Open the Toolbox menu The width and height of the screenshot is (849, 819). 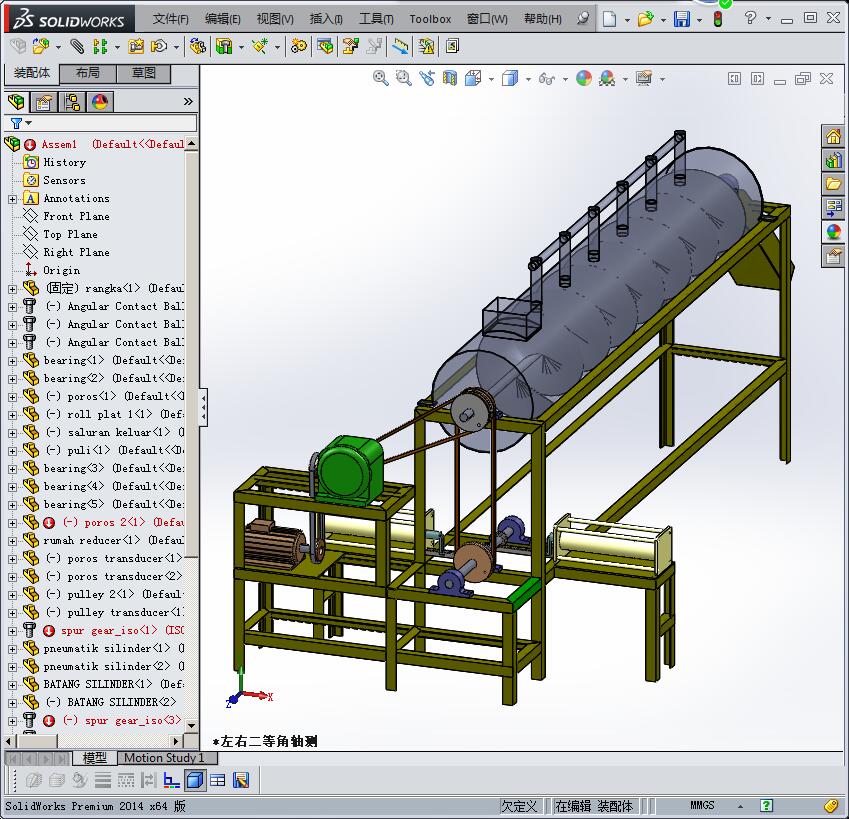click(430, 19)
